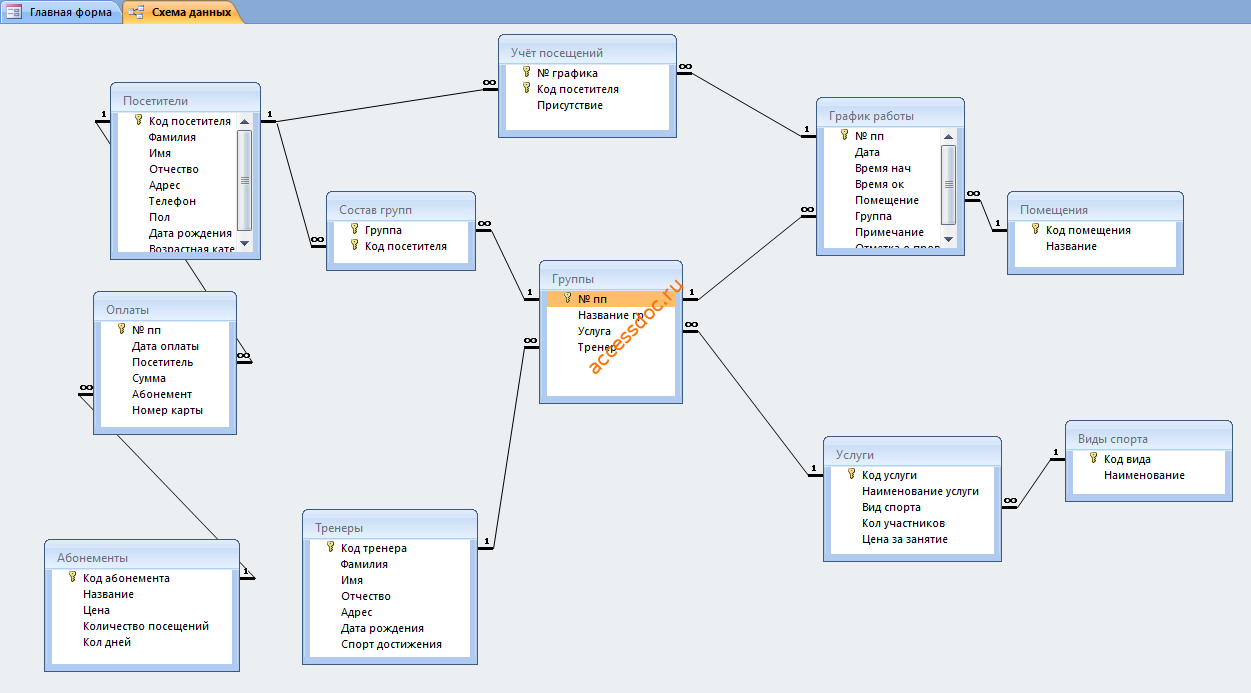Click the График работы table scrollbar
Viewport: 1251px width, 693px height.
(x=949, y=188)
